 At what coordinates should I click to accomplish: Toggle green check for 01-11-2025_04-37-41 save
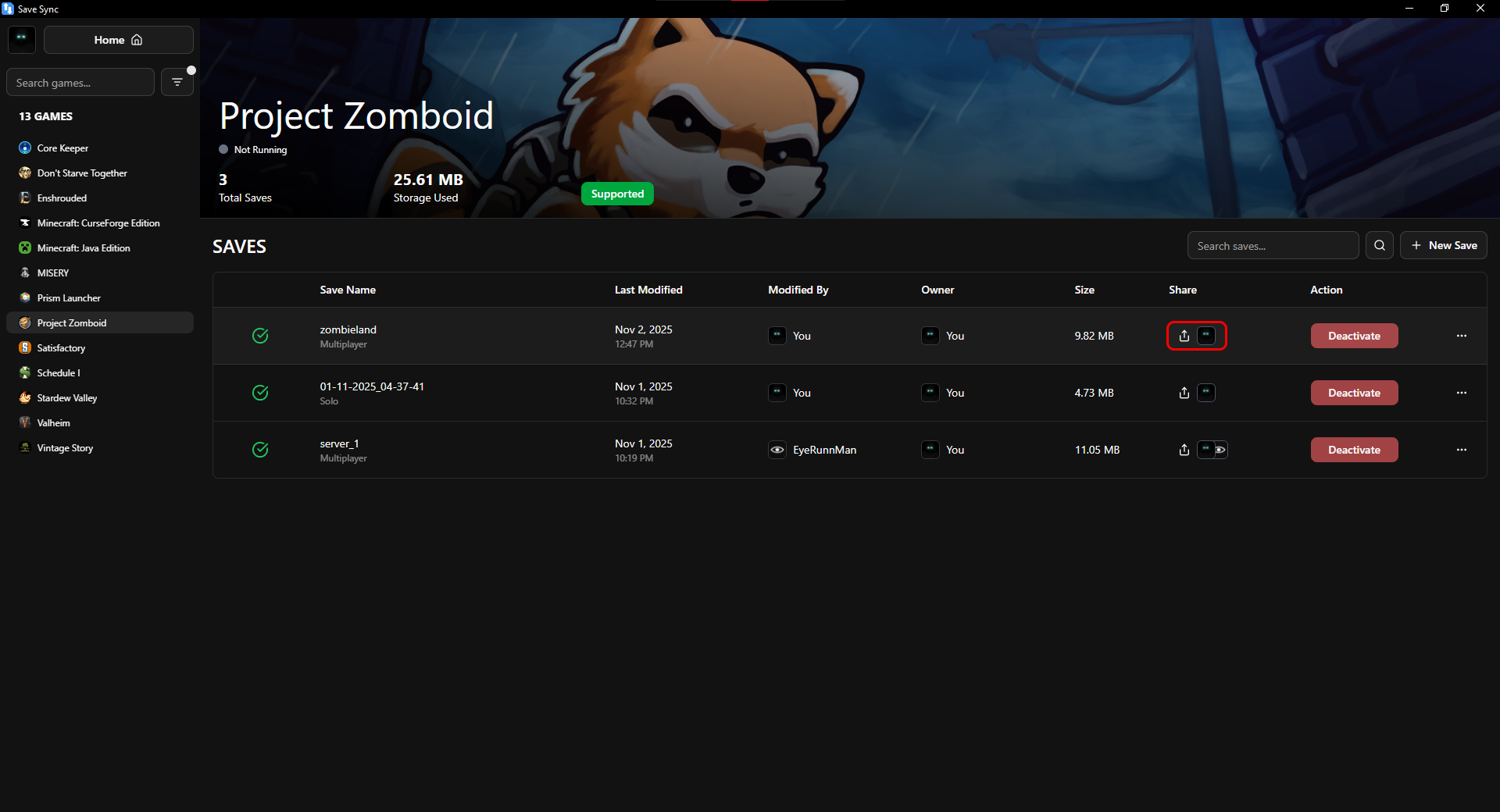click(x=260, y=393)
